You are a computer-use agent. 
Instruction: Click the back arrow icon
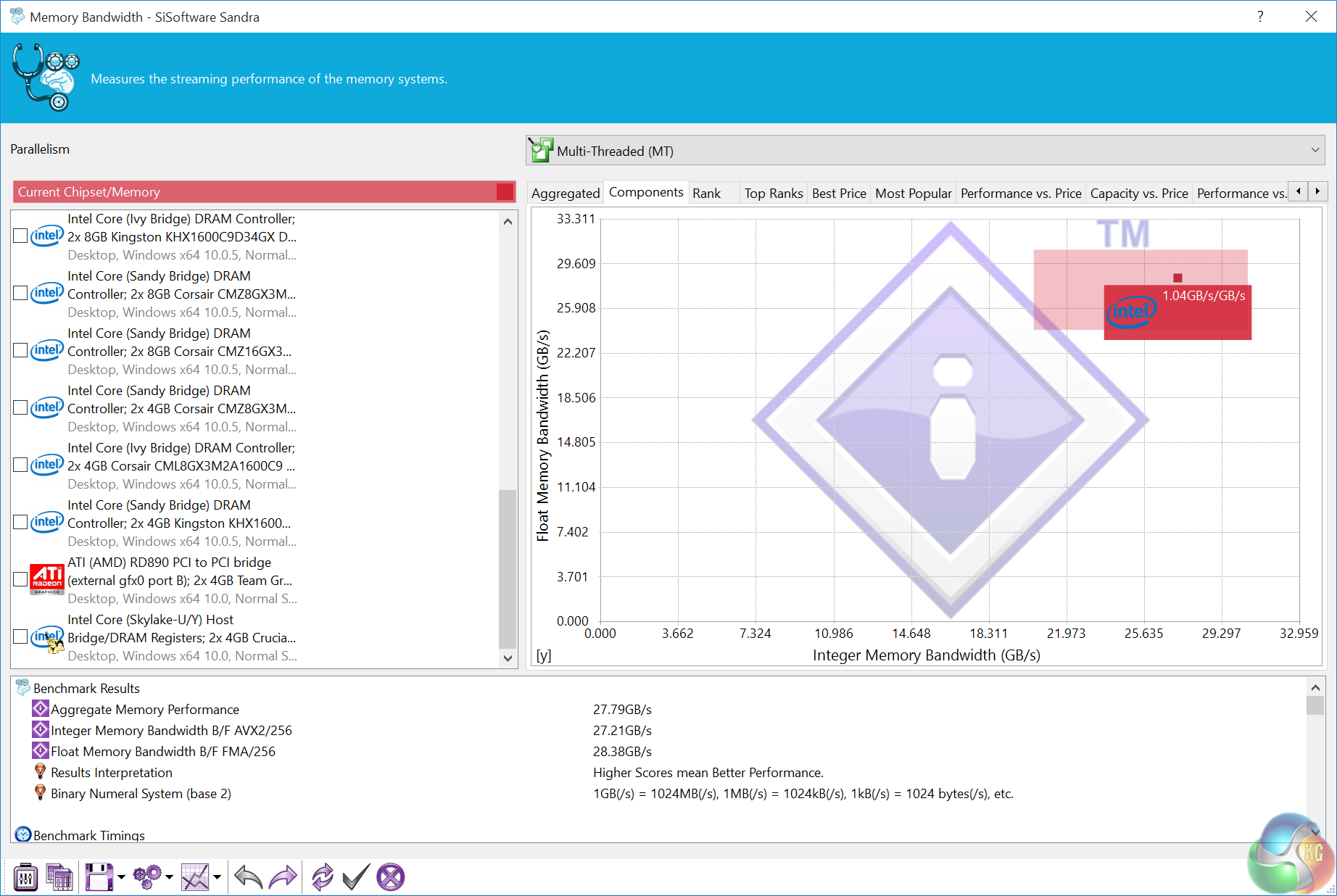[x=249, y=878]
